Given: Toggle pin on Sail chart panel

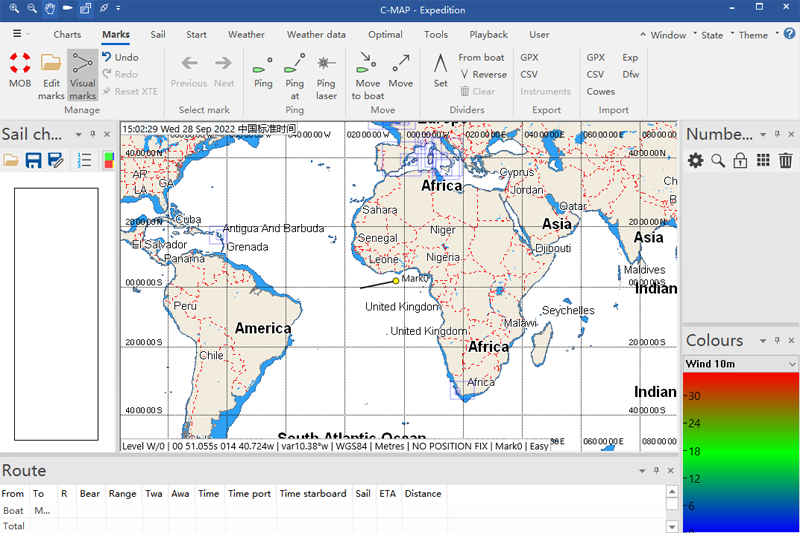Looking at the screenshot, I should pyautogui.click(x=91, y=134).
